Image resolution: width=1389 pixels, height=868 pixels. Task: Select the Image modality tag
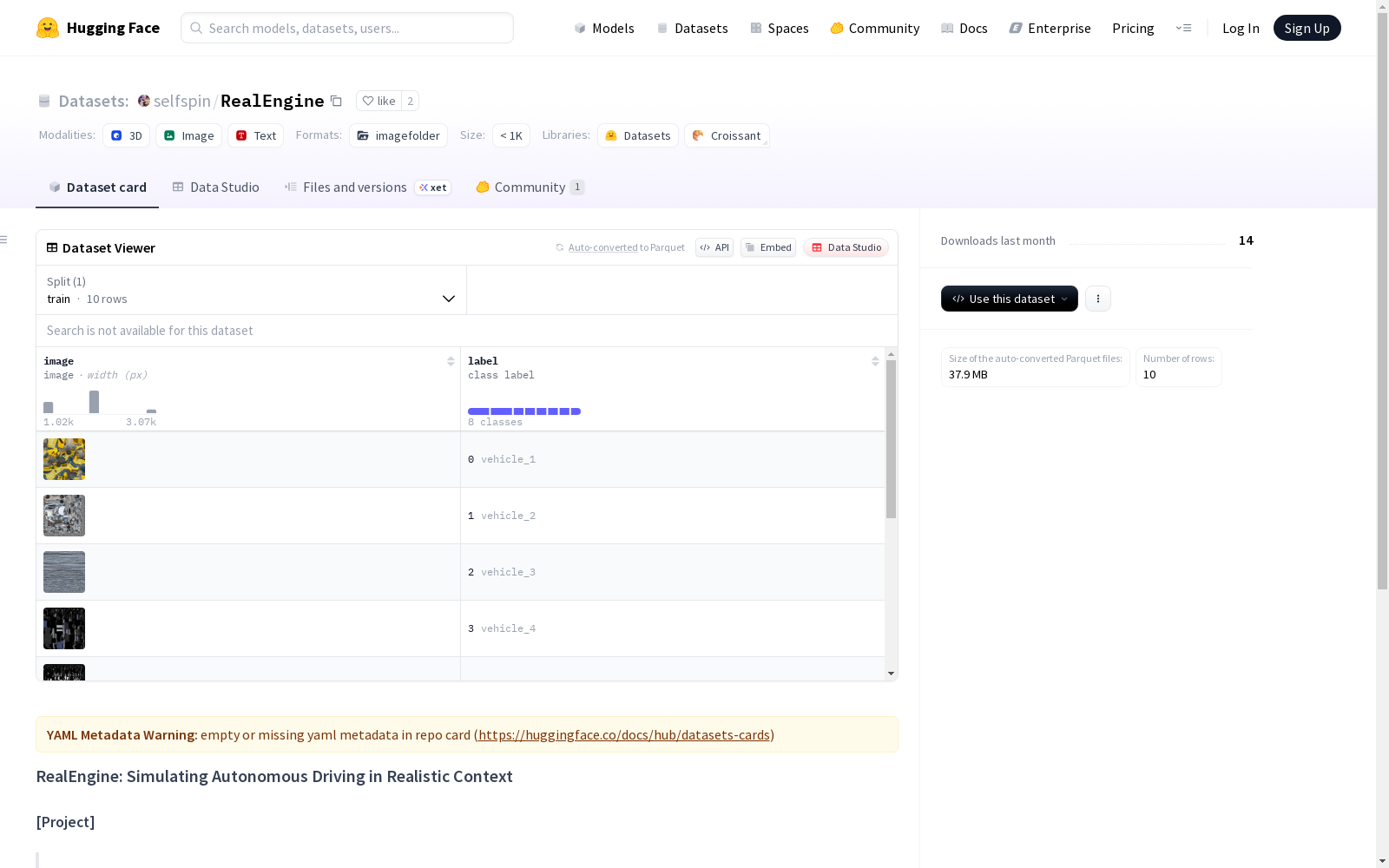pyautogui.click(x=188, y=135)
